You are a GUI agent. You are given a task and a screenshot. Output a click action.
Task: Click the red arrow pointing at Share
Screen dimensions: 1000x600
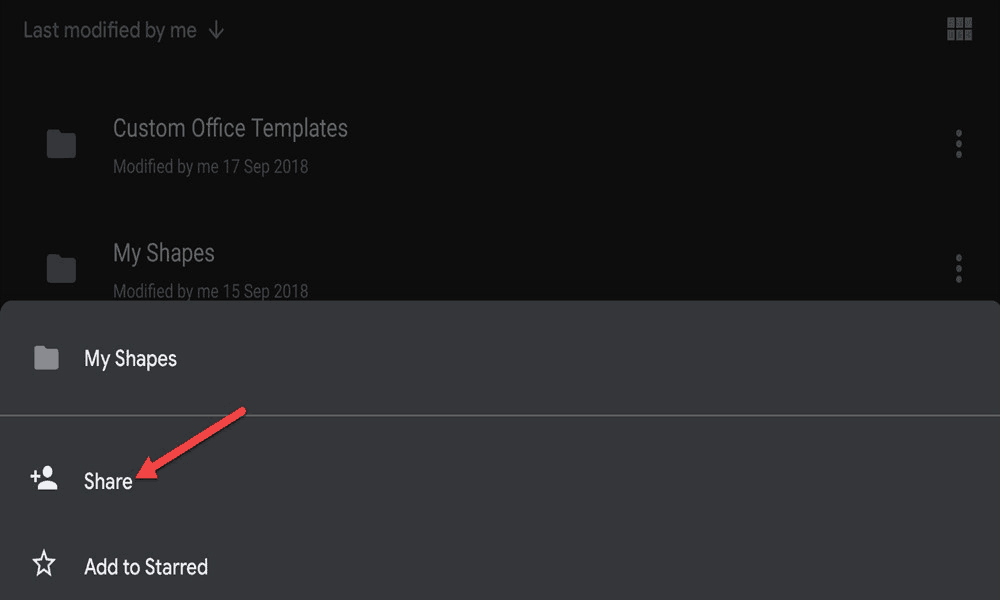(191, 443)
